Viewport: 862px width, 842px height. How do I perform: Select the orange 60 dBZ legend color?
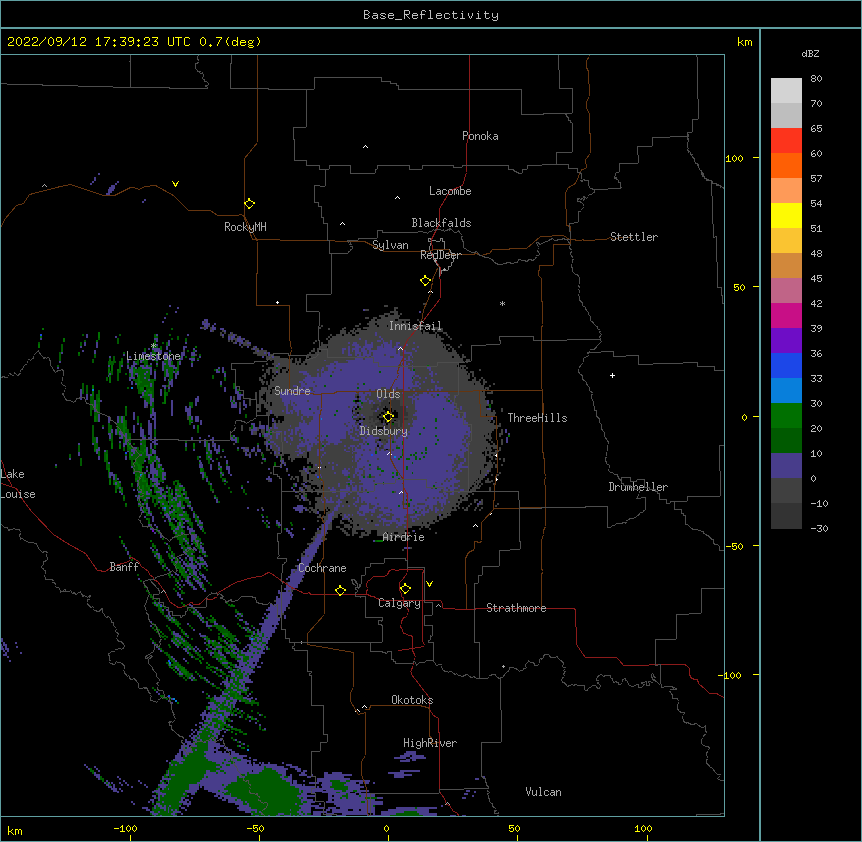pyautogui.click(x=786, y=165)
